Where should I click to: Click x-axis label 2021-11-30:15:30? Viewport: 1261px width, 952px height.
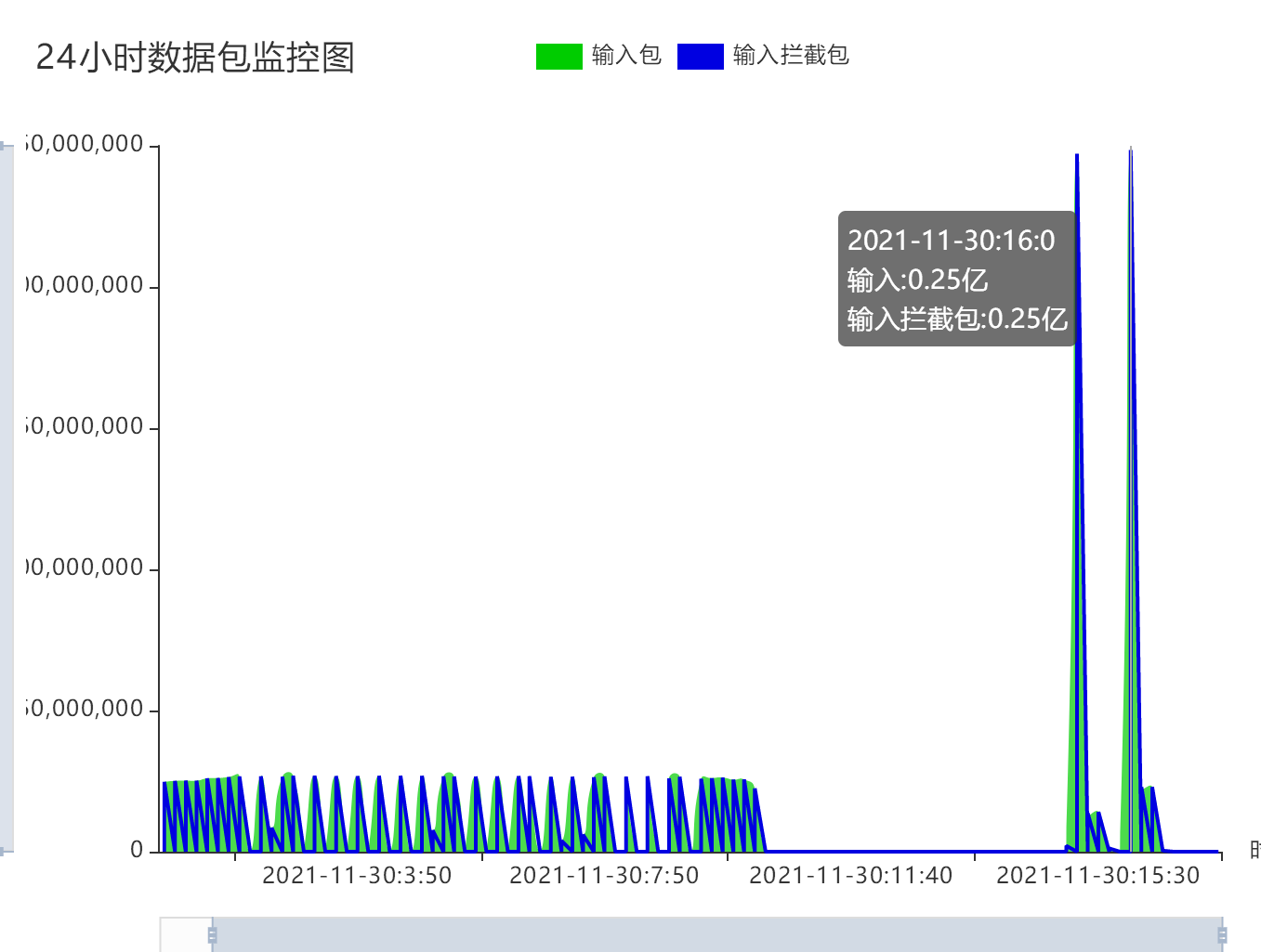(x=1098, y=876)
